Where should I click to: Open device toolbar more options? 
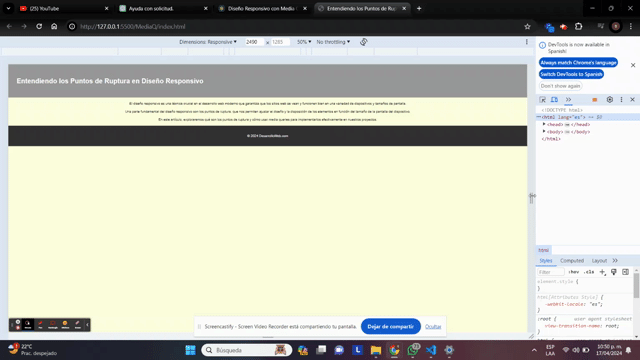(x=527, y=42)
